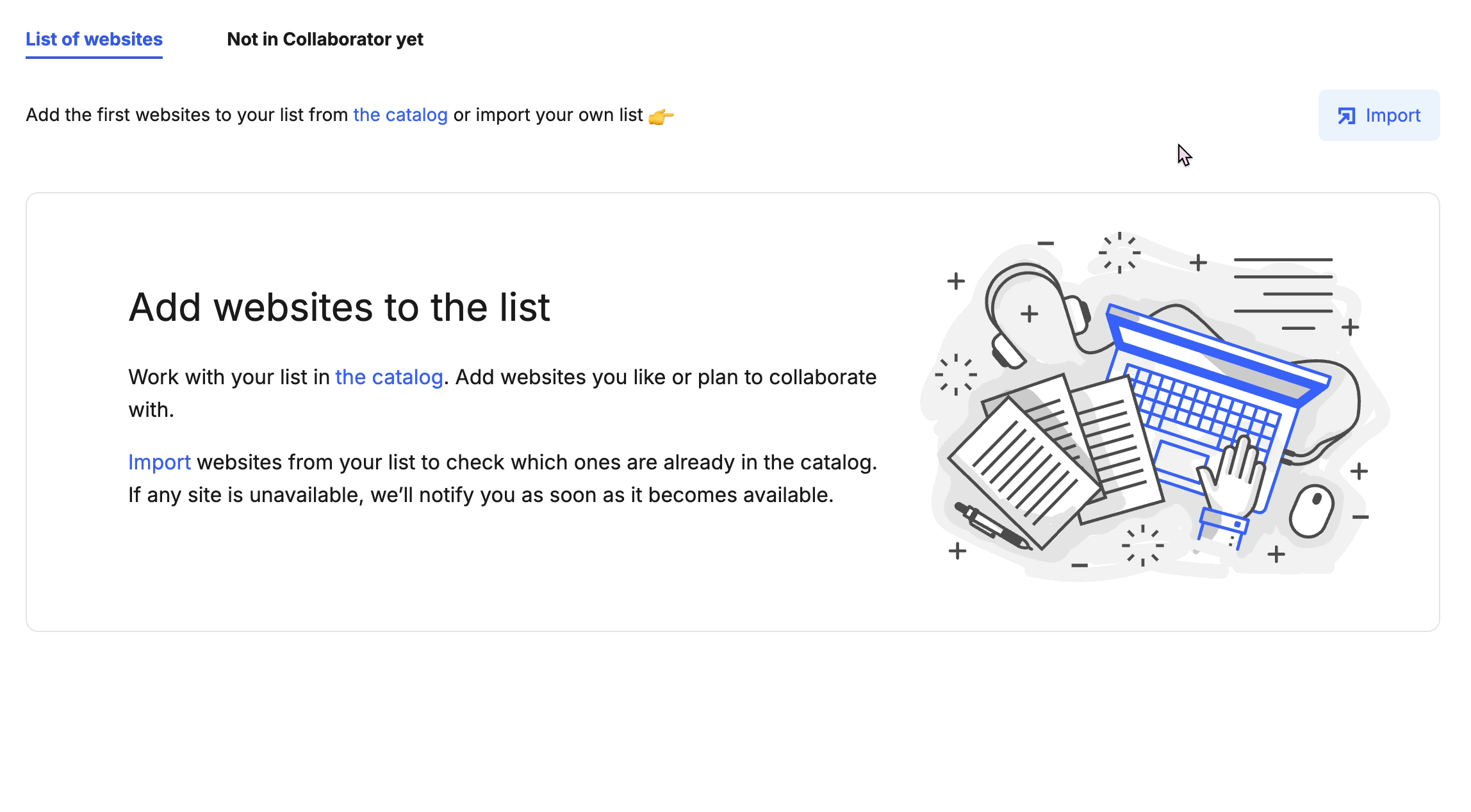Click the "Import" link in the card paragraph

[x=159, y=462]
